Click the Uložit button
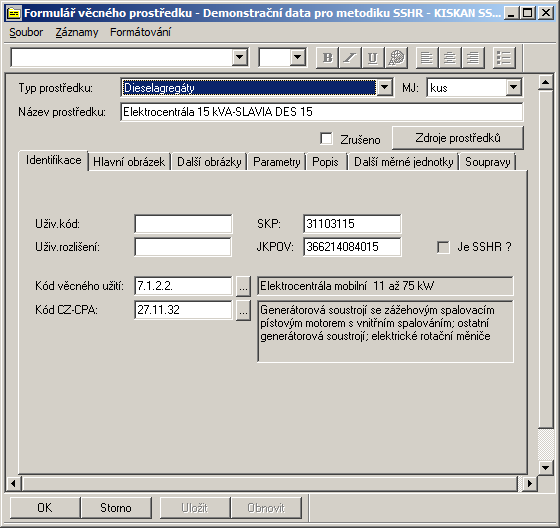 (195, 508)
